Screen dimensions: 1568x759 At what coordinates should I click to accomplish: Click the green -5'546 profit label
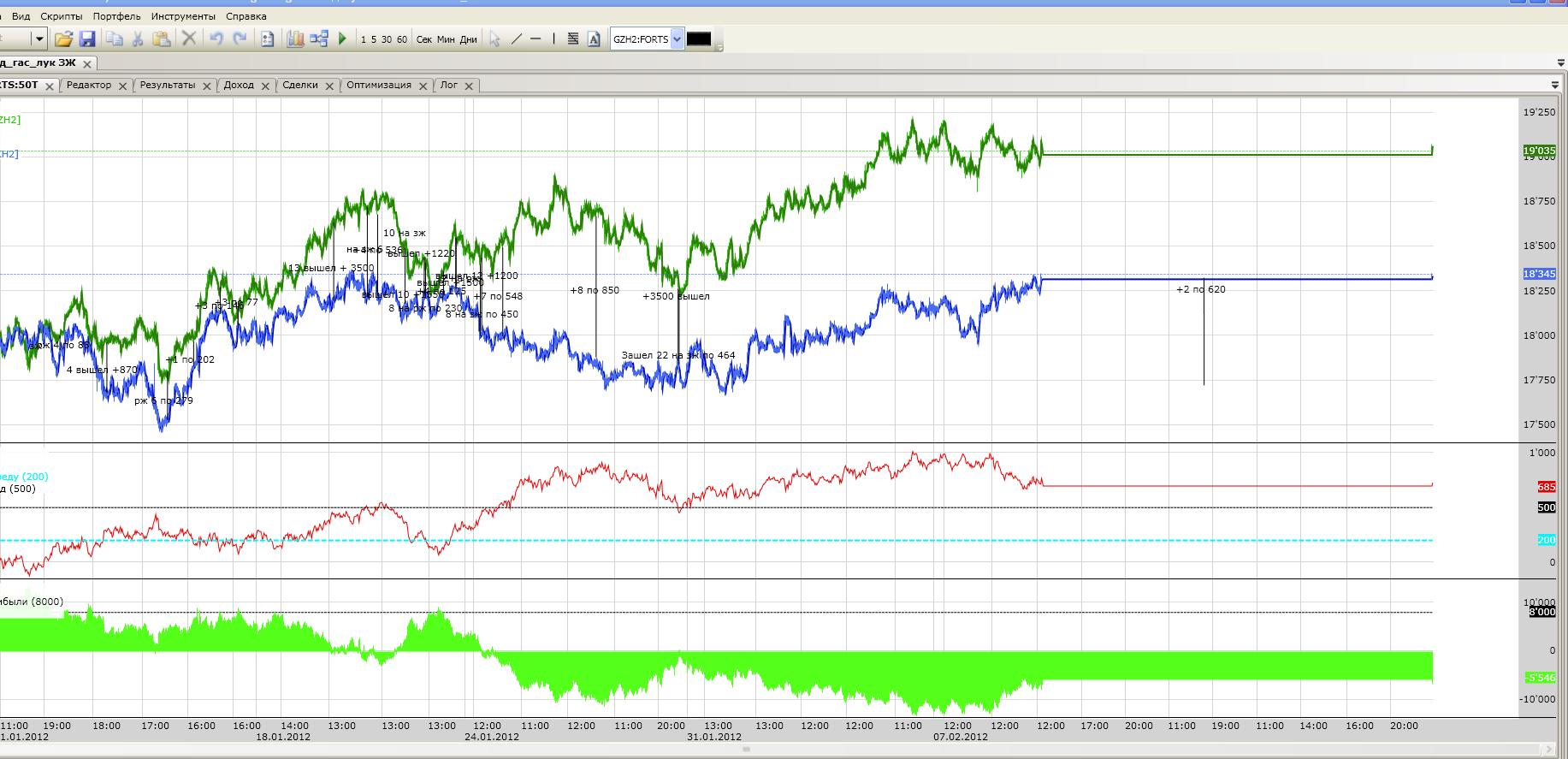(1540, 678)
